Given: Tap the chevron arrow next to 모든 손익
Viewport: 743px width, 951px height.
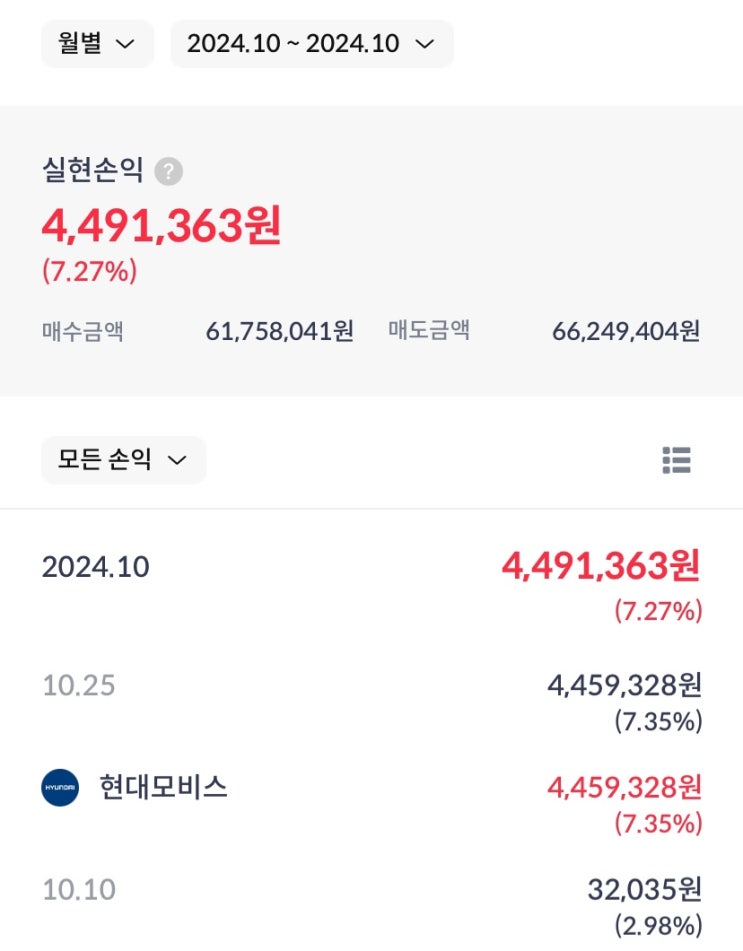Looking at the screenshot, I should (177, 460).
